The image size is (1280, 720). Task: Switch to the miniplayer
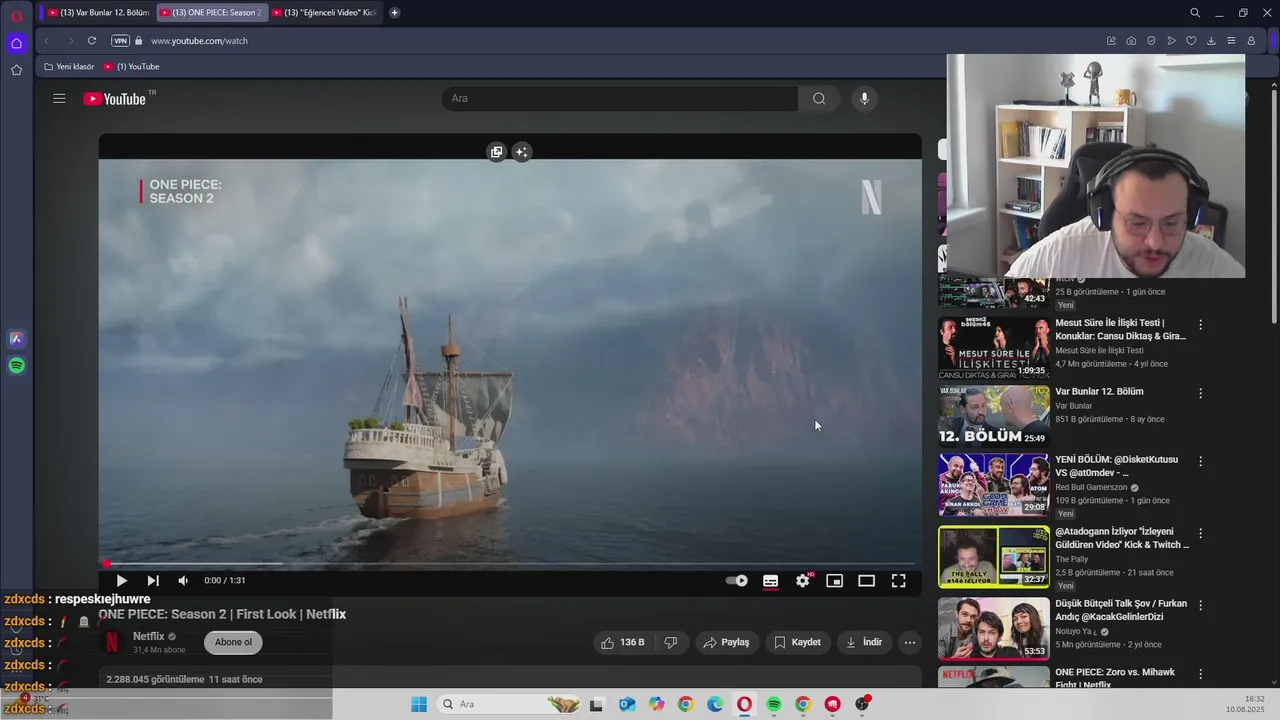point(835,581)
